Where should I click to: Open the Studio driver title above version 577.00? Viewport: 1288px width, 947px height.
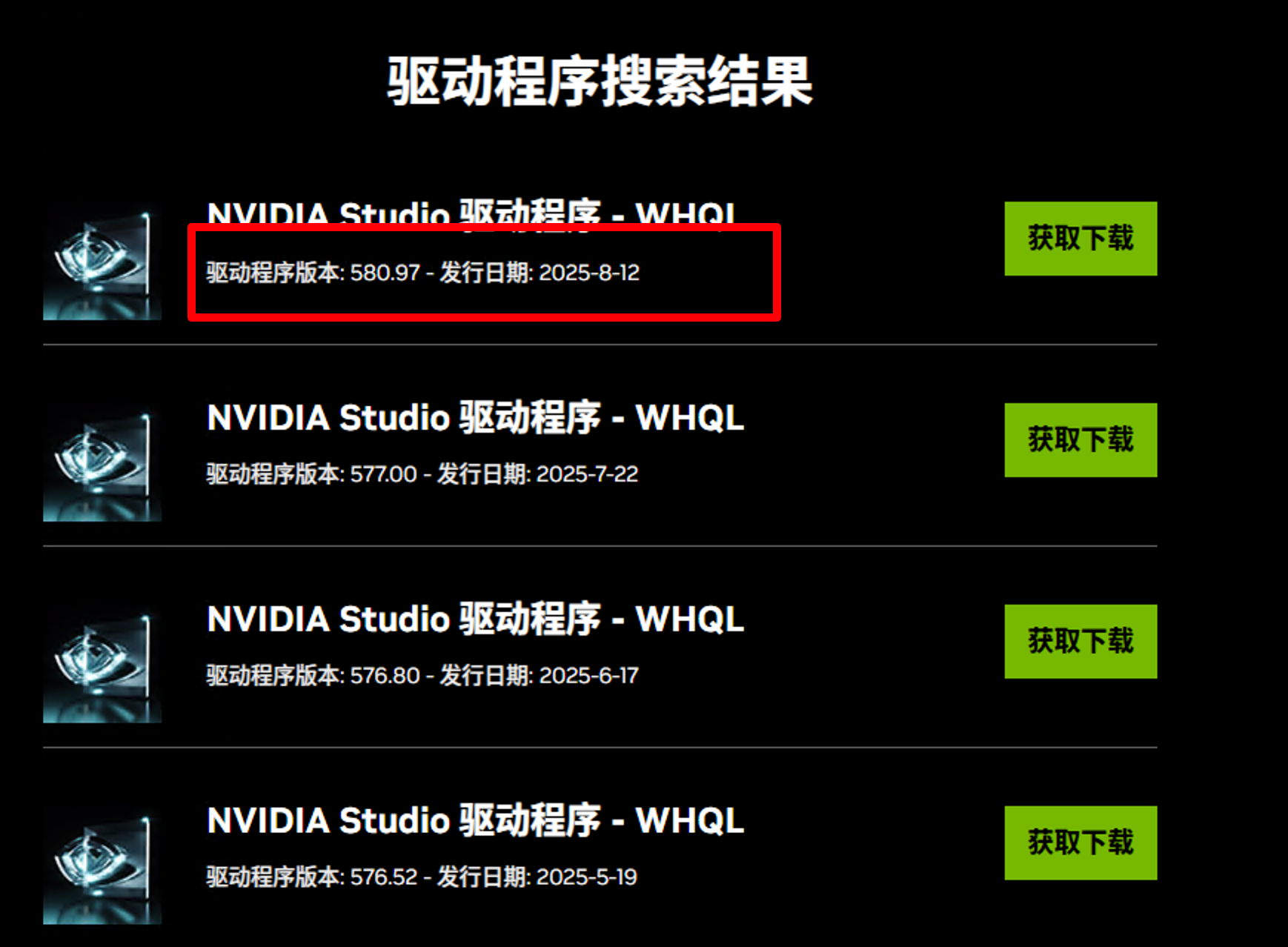point(475,417)
